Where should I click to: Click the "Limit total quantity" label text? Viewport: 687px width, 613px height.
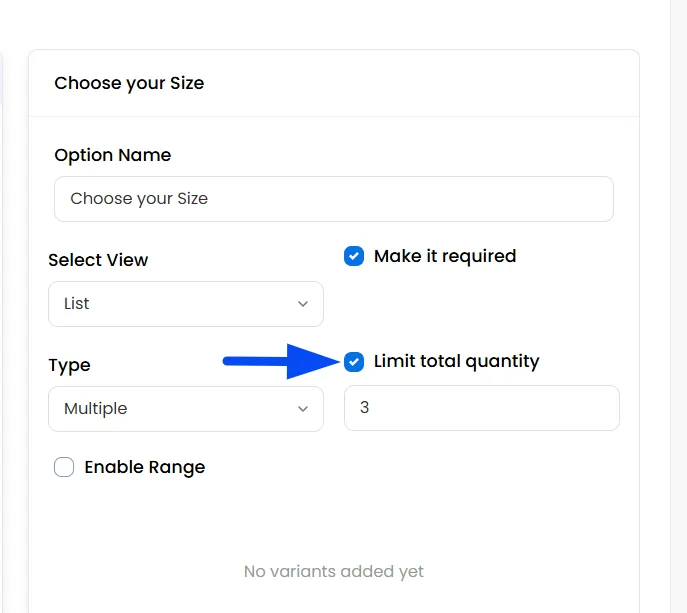[456, 361]
